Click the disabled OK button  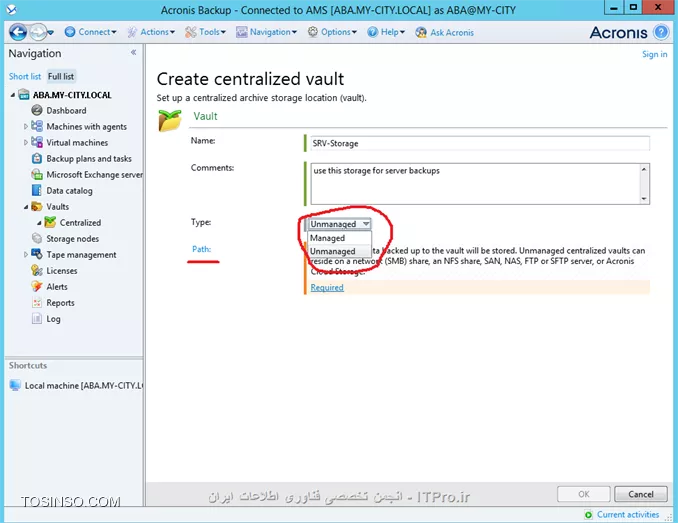click(x=584, y=494)
